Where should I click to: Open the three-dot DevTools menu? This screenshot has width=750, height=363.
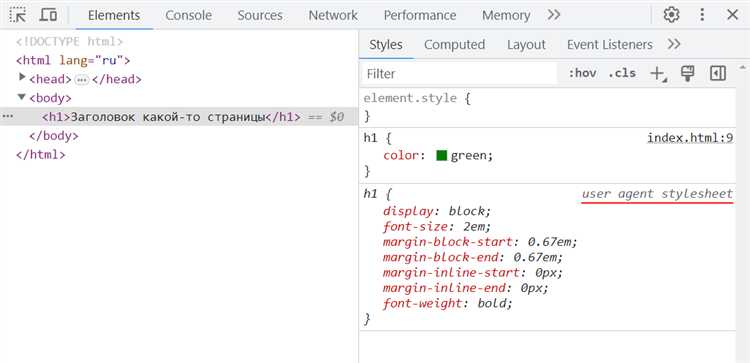click(x=702, y=15)
